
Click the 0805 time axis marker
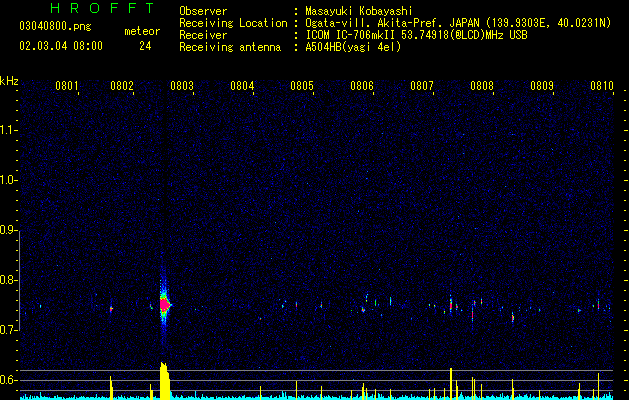302,86
